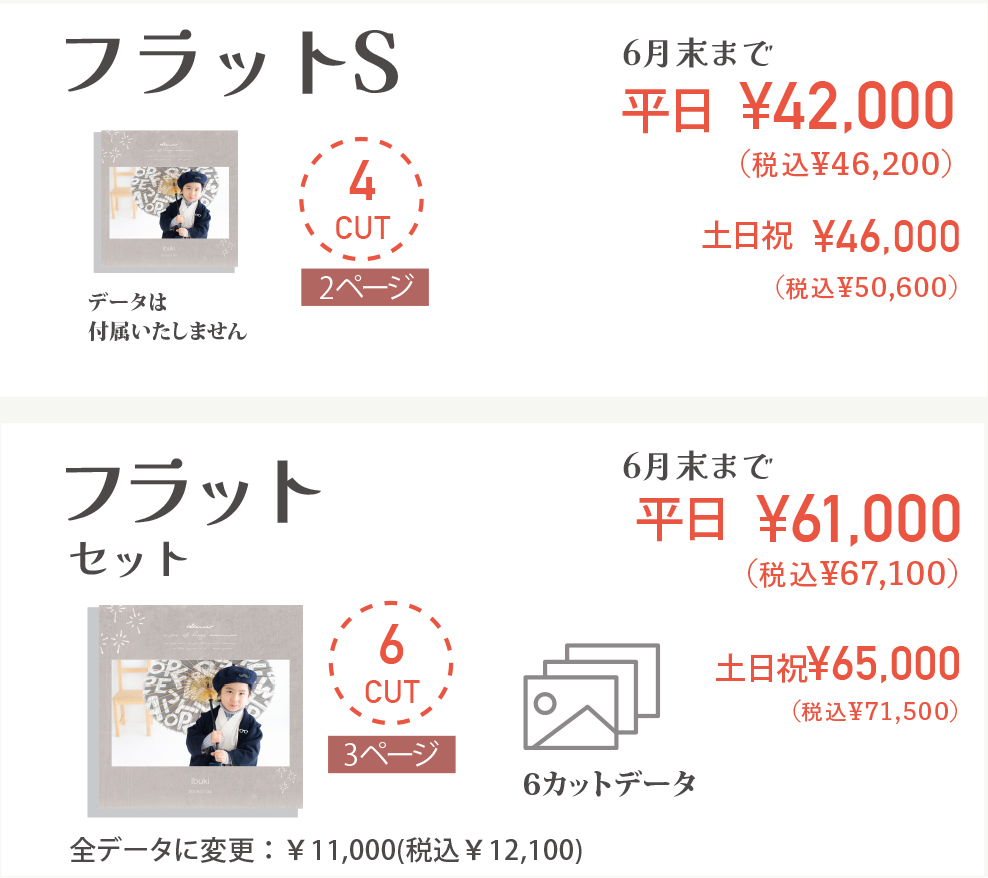This screenshot has width=988, height=878.
Task: Click the フラットセット album cover thumbnail
Action: (x=202, y=707)
